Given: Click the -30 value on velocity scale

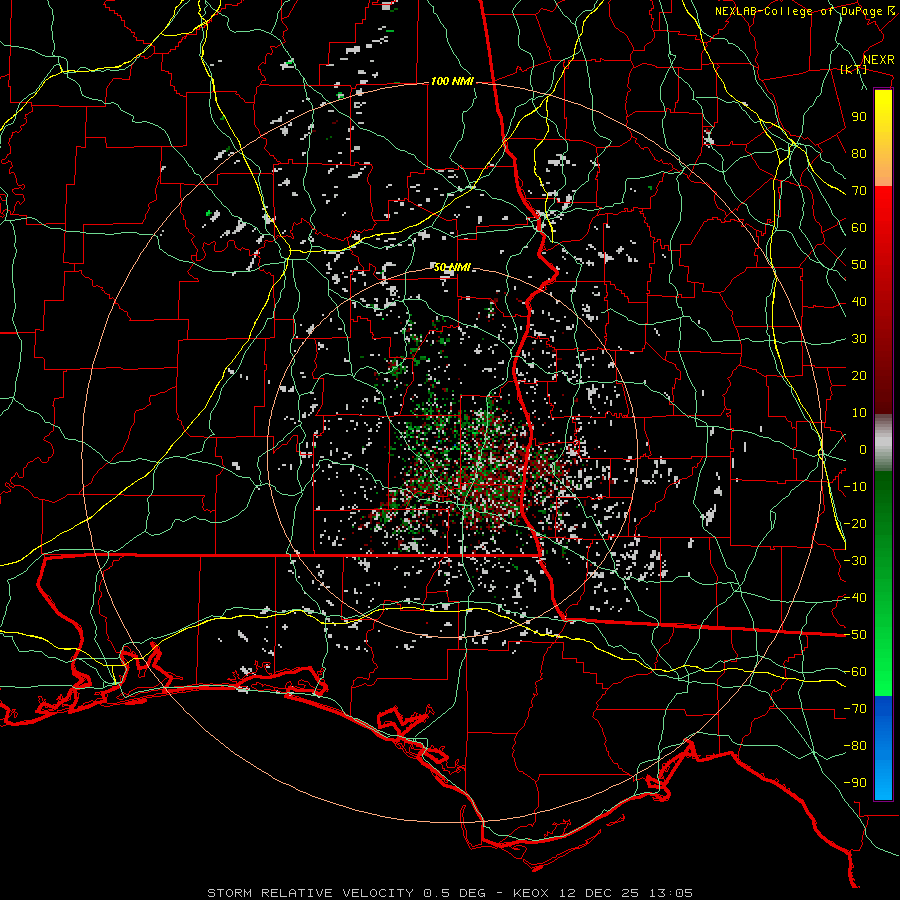Looking at the screenshot, I should 855,561.
